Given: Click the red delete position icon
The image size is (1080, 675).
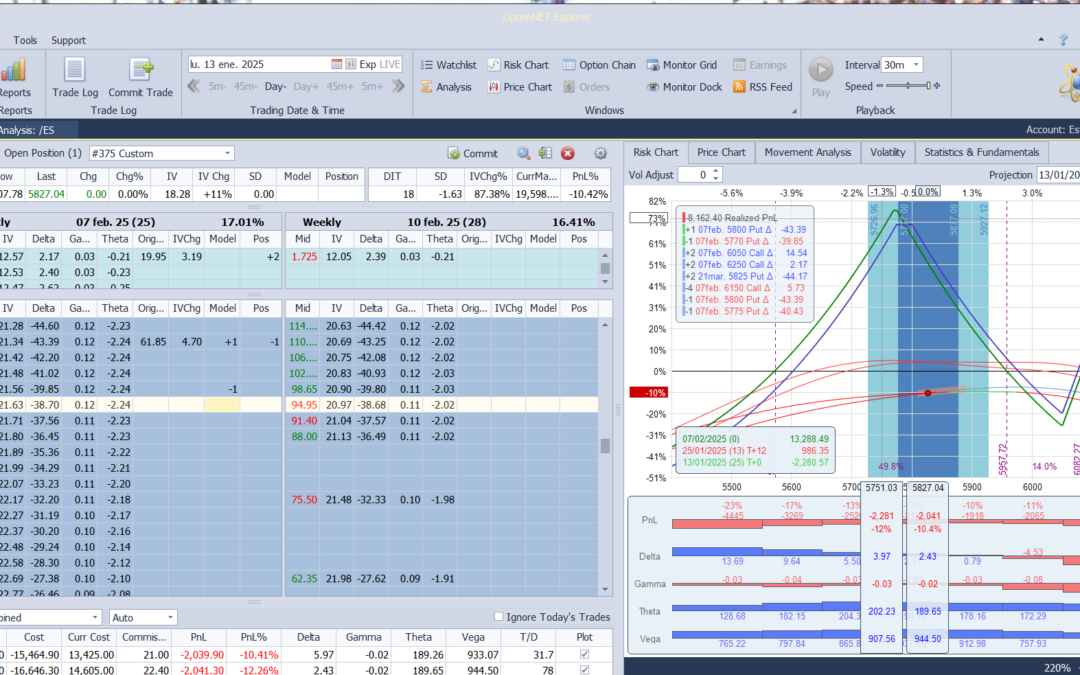Looking at the screenshot, I should tap(568, 153).
